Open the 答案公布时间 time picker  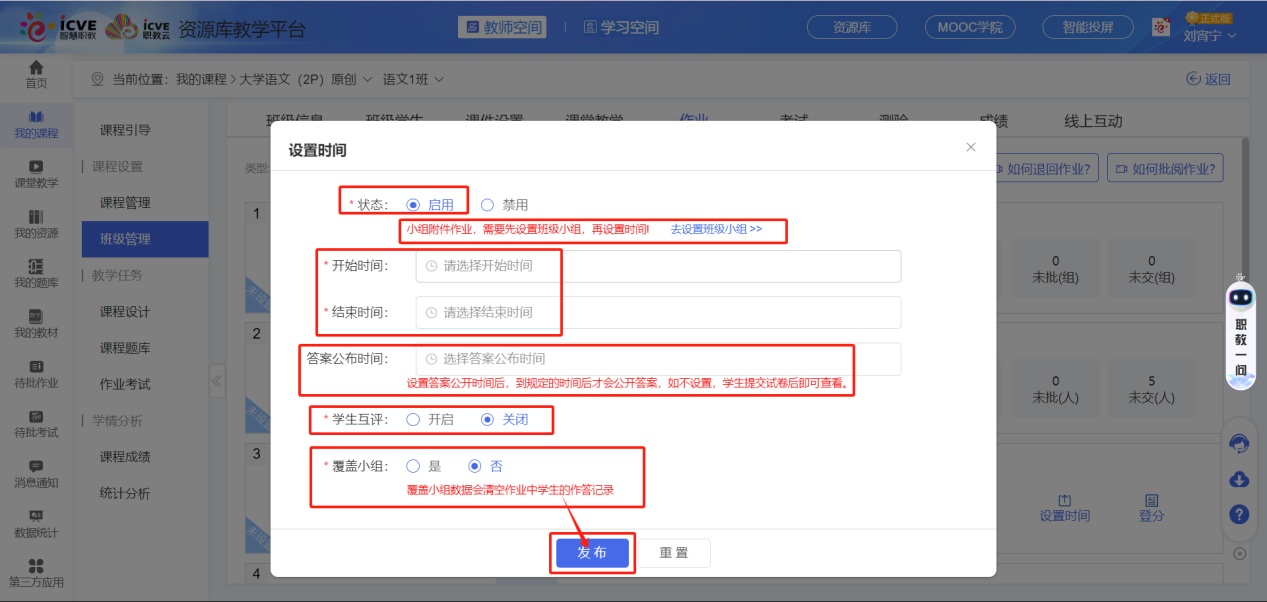(660, 358)
